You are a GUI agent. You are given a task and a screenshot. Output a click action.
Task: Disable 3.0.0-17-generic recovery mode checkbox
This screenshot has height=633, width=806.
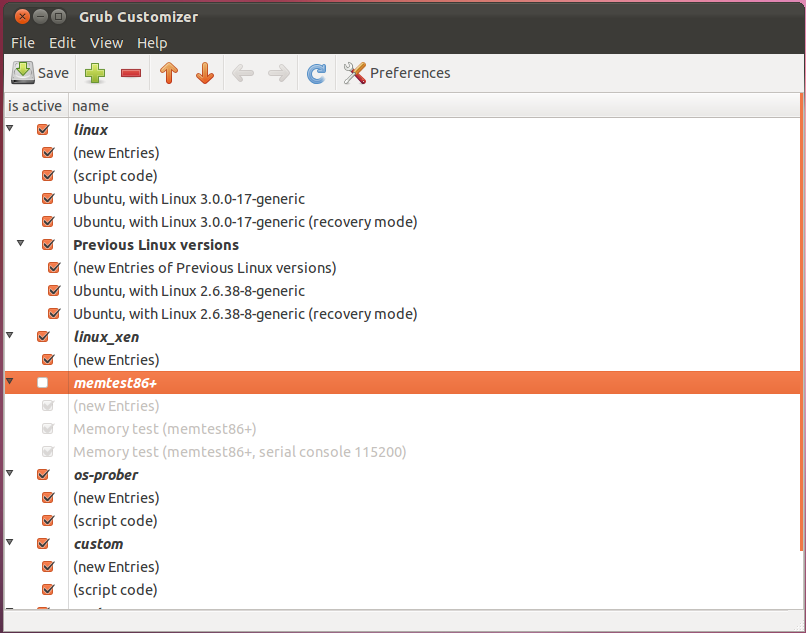48,221
